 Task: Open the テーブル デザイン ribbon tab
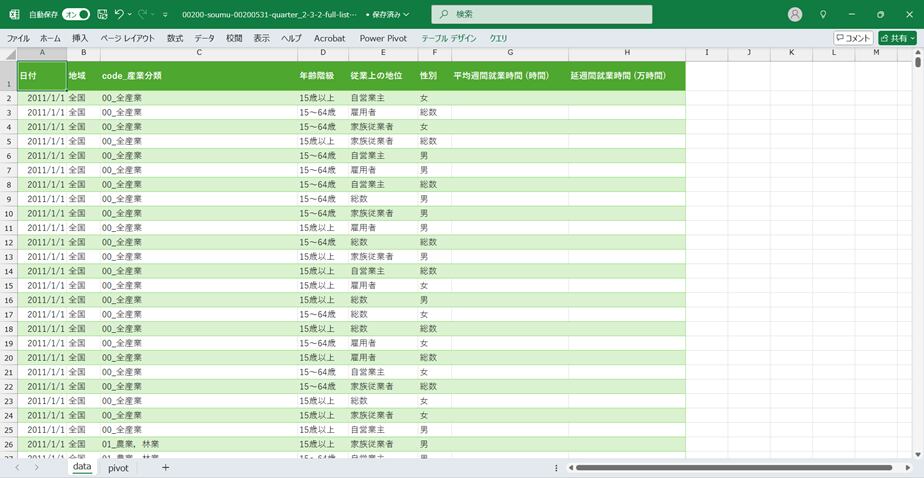(x=449, y=38)
